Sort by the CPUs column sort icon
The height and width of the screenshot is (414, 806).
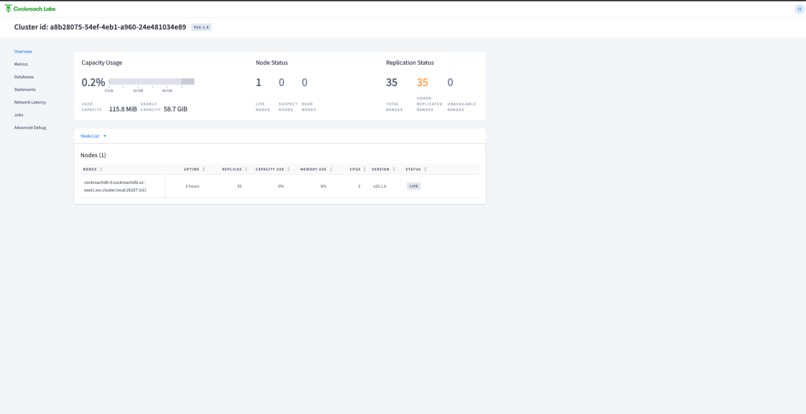[x=364, y=169]
